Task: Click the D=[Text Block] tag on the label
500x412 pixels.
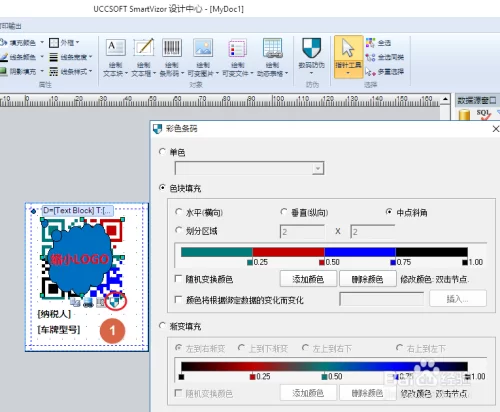Action: [x=78, y=210]
